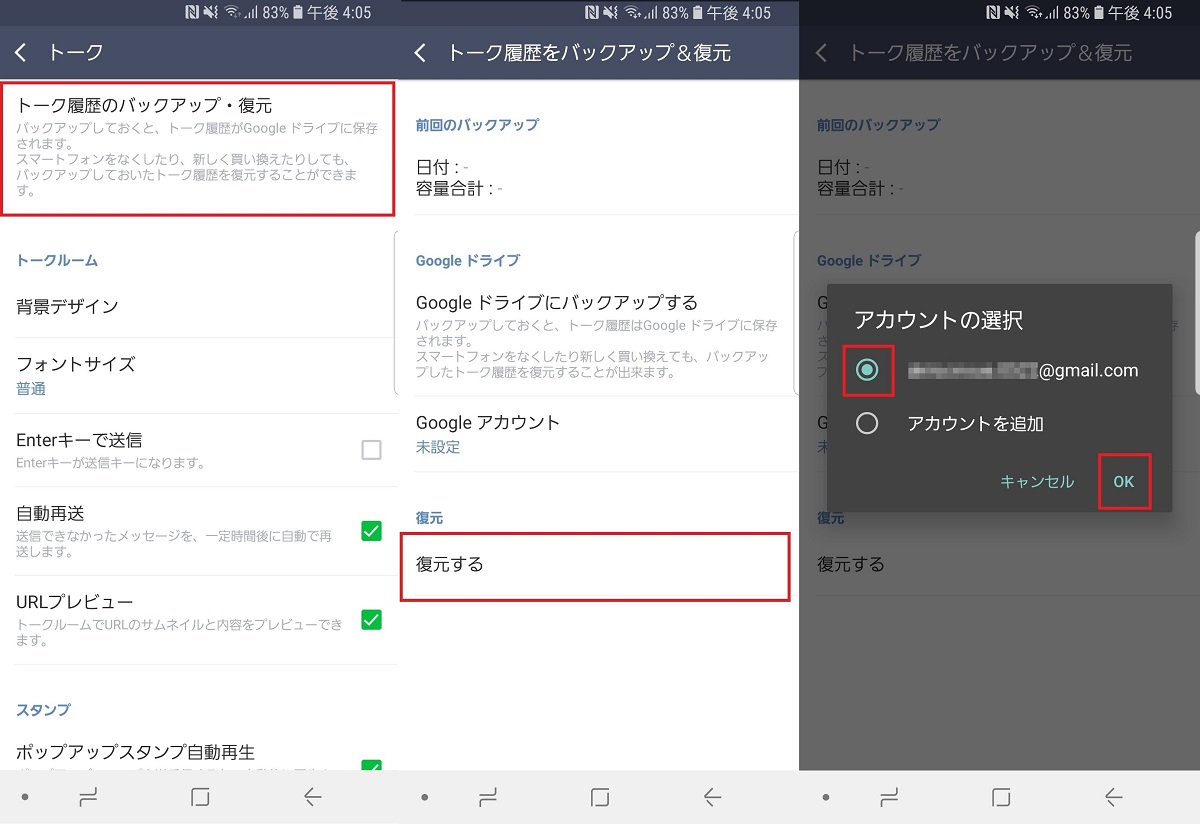Open 背景デザイン setting
The image size is (1200, 824).
[199, 306]
